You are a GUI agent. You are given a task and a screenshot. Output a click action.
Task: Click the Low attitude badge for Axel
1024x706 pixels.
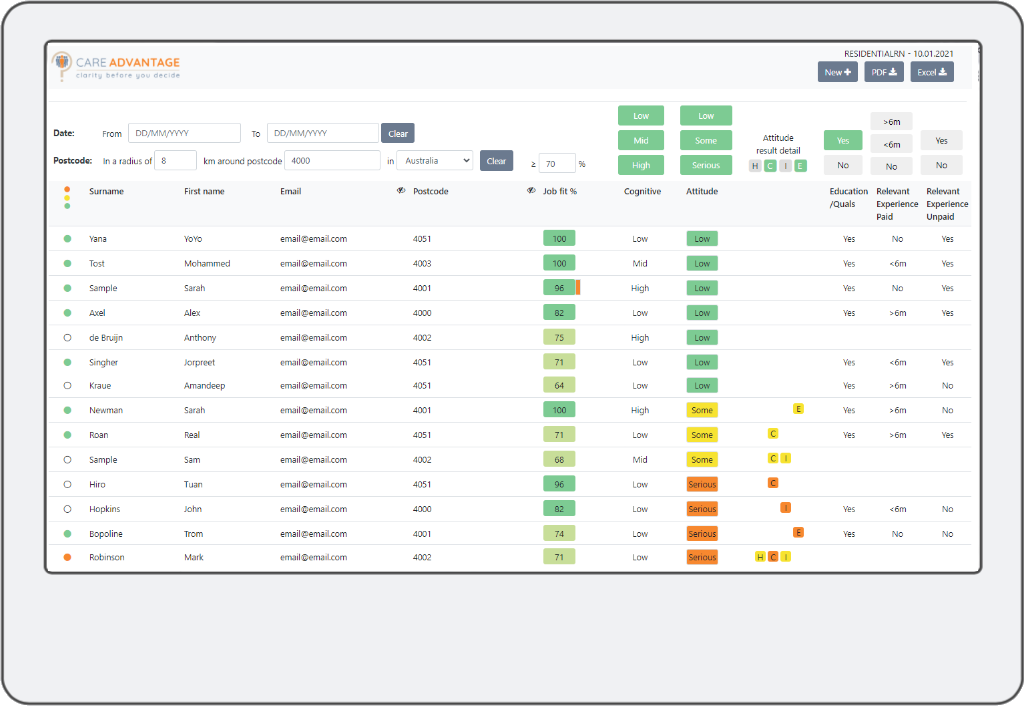coord(702,313)
